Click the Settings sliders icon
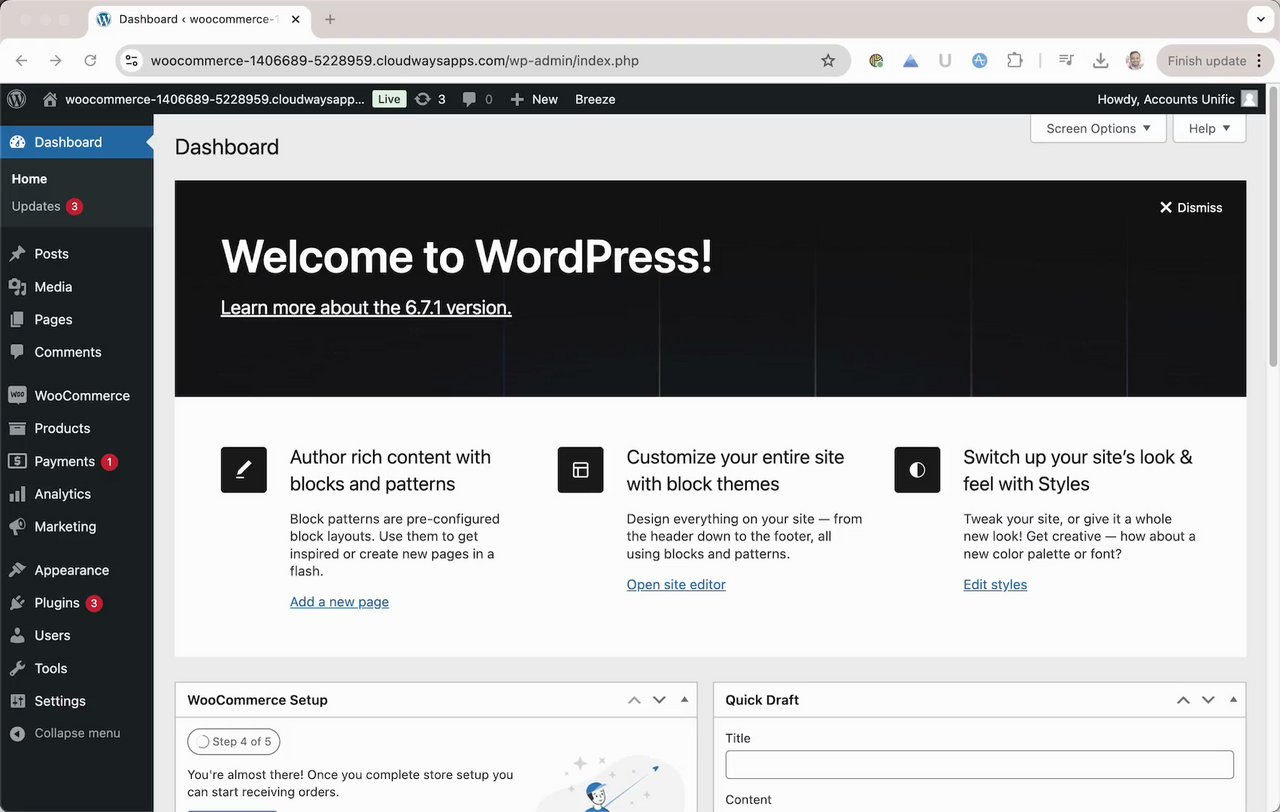The width and height of the screenshot is (1280, 812). tap(17, 701)
